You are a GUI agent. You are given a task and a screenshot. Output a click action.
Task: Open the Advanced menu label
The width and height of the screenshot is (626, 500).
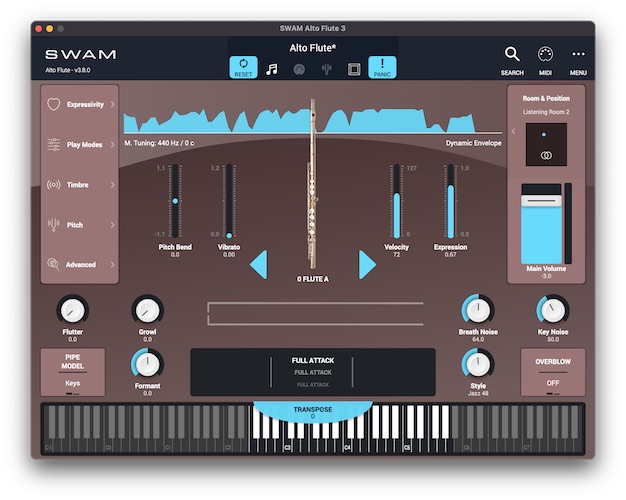pyautogui.click(x=81, y=264)
